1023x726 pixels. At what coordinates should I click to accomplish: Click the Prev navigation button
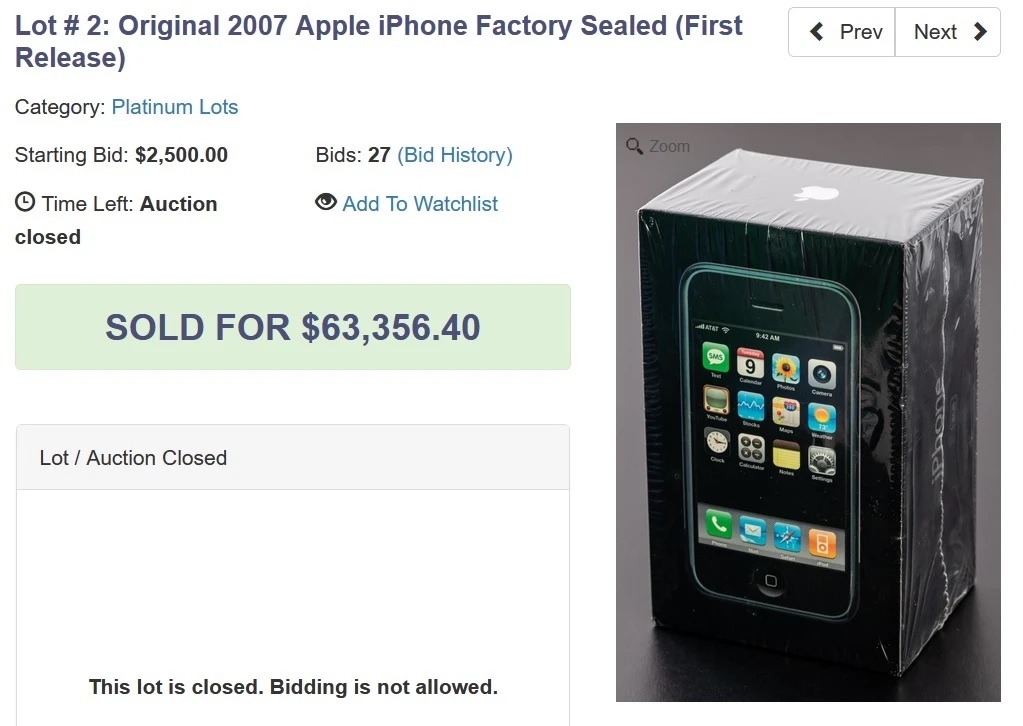pos(841,31)
